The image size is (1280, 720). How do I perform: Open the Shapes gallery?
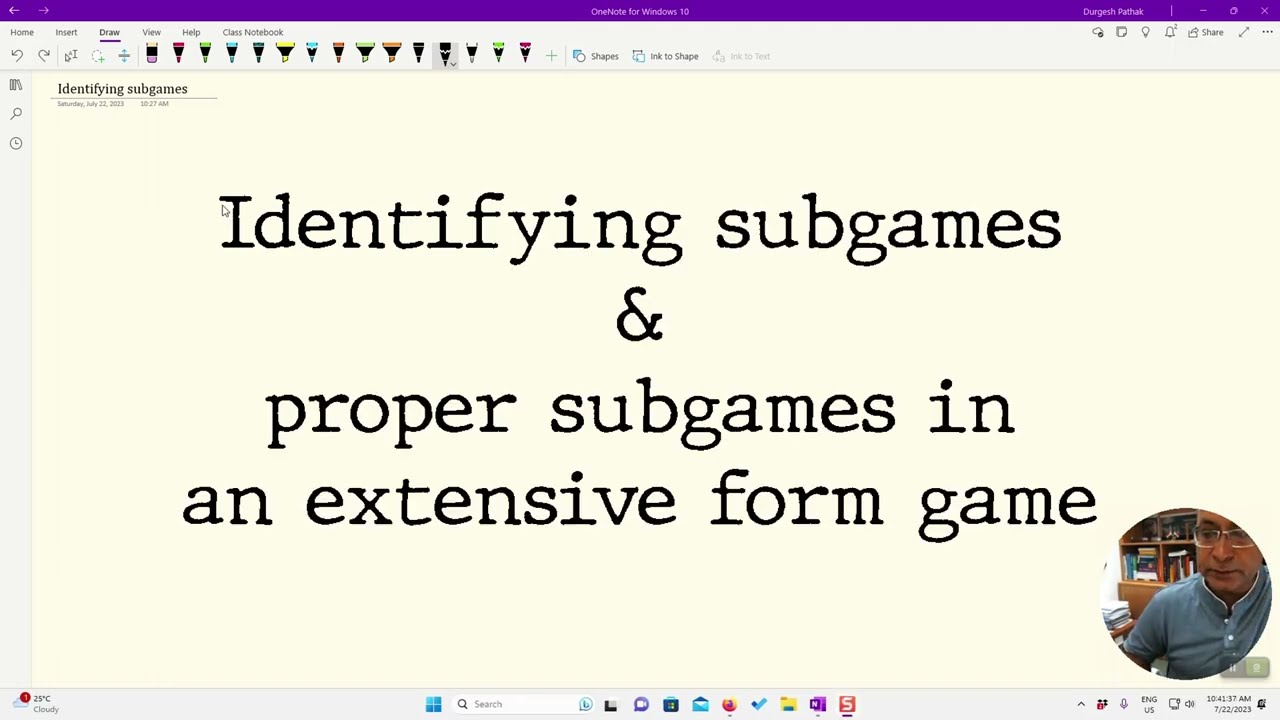(596, 56)
